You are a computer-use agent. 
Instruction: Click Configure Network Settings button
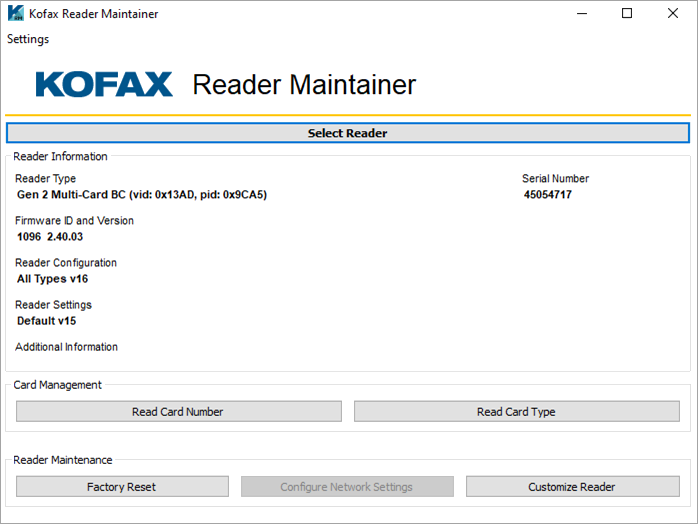coord(347,487)
